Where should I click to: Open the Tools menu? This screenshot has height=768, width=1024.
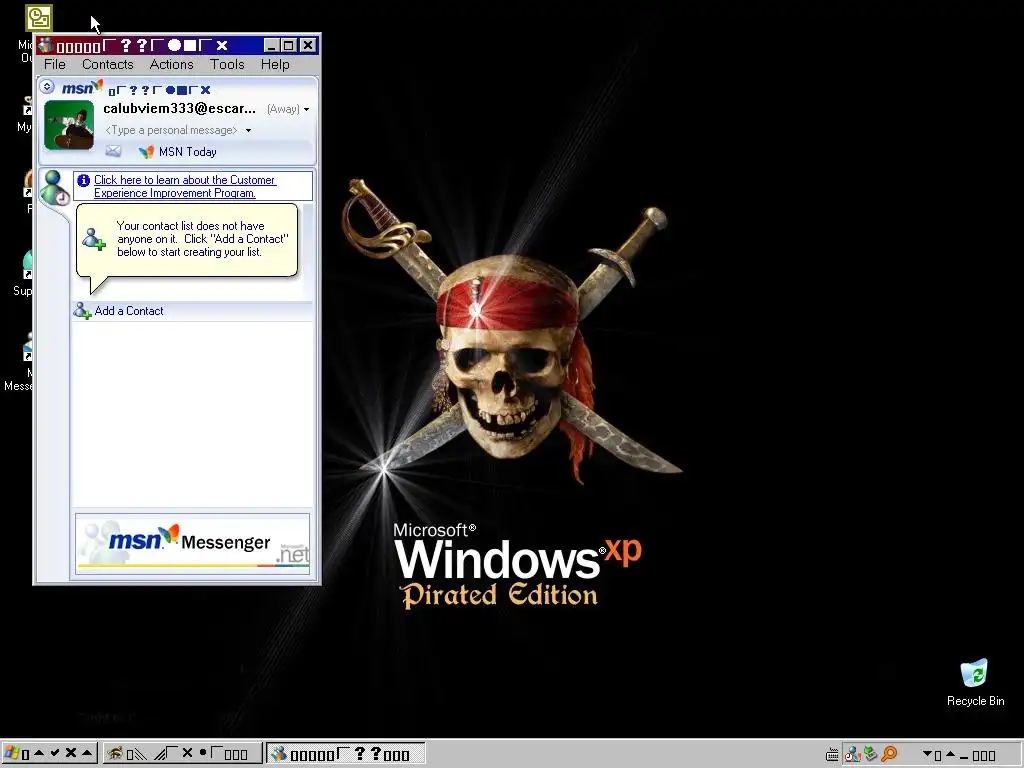(227, 64)
